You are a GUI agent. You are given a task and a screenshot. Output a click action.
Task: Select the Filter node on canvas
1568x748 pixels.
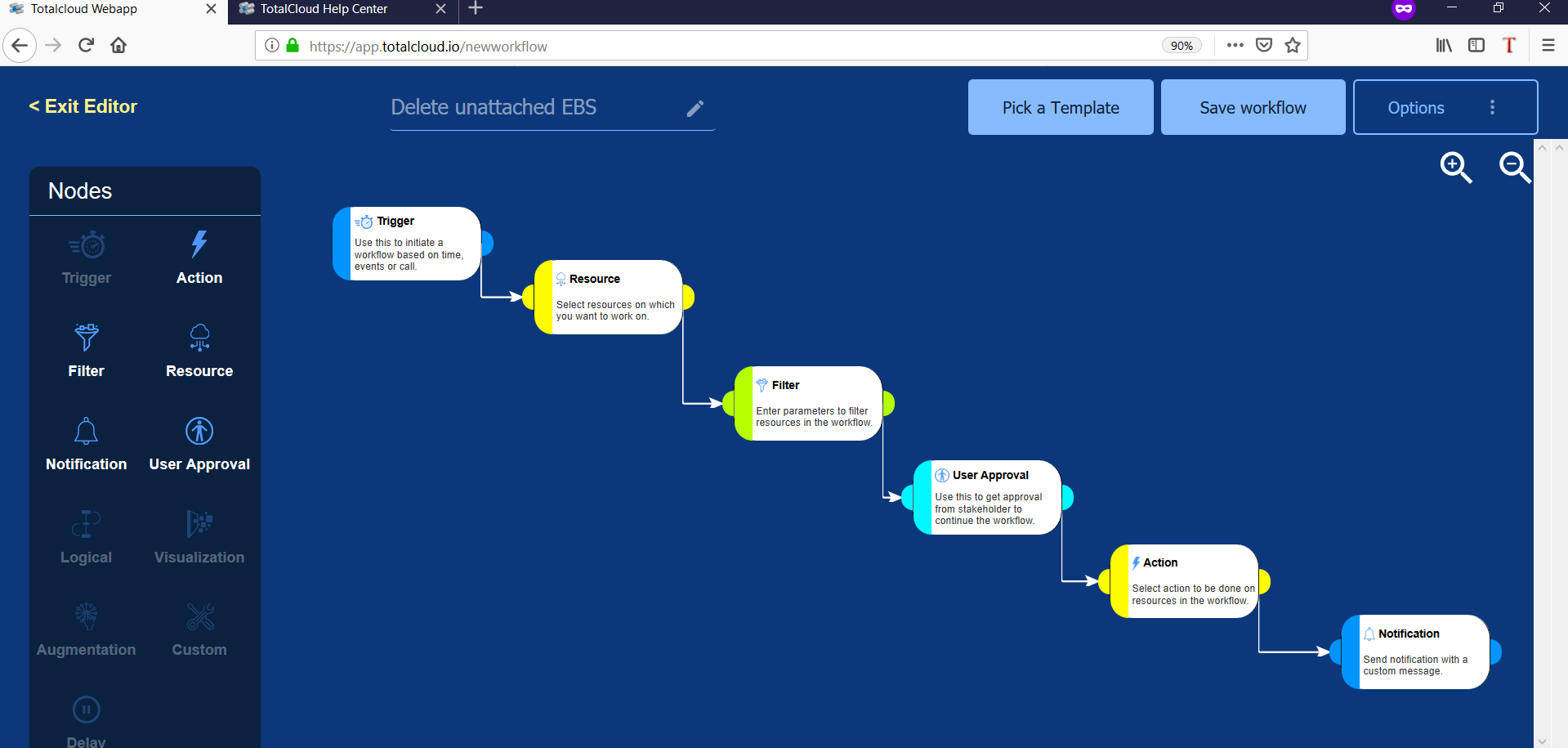808,403
